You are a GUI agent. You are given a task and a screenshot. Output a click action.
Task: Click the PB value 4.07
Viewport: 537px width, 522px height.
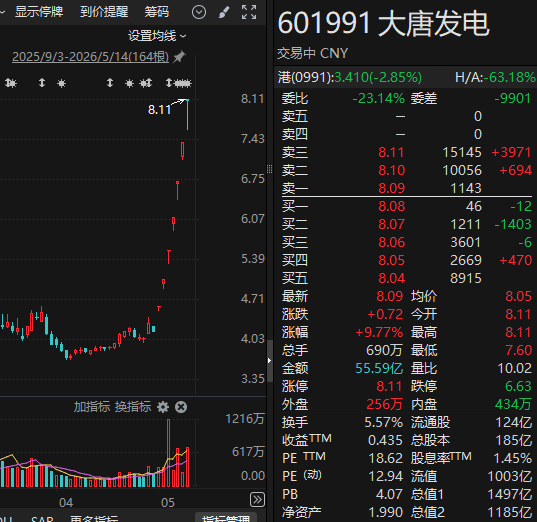click(389, 495)
